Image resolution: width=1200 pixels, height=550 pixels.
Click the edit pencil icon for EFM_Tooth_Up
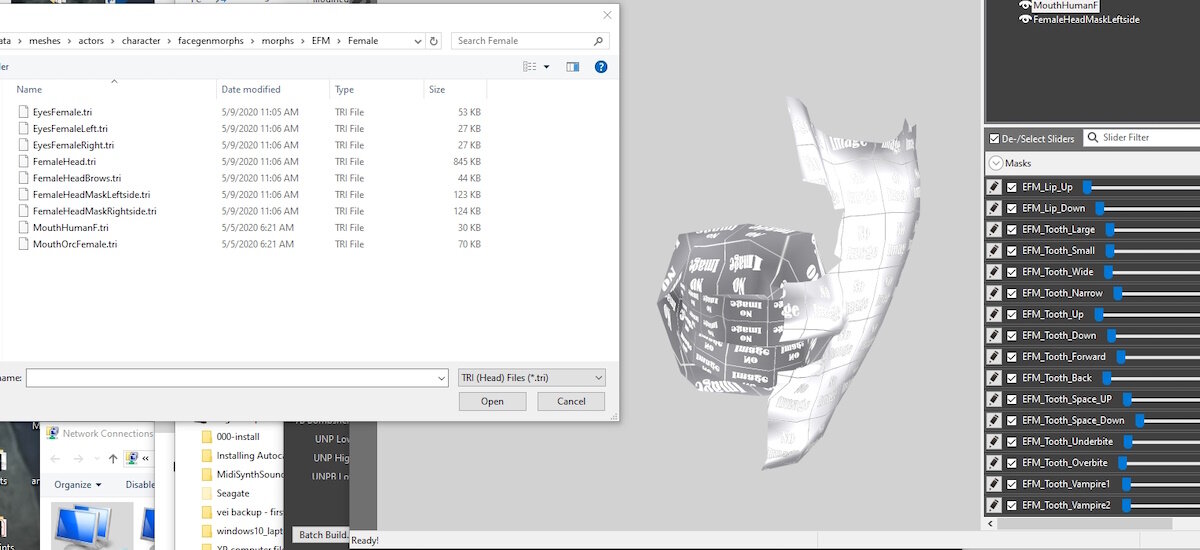(994, 314)
